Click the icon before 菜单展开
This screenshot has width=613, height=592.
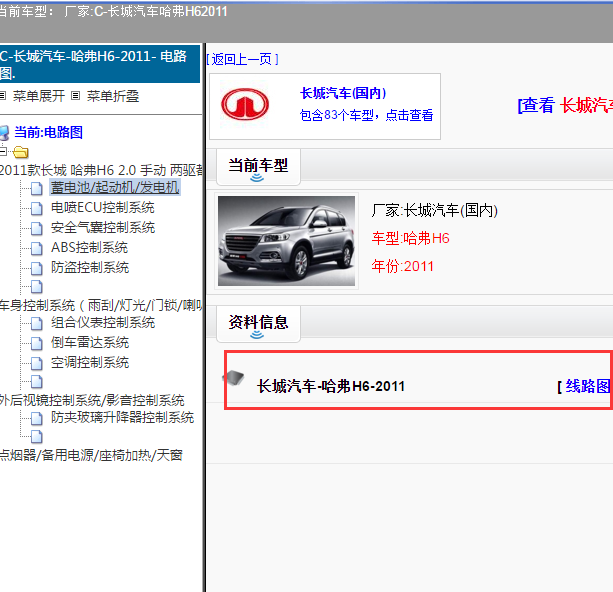pos(3,96)
